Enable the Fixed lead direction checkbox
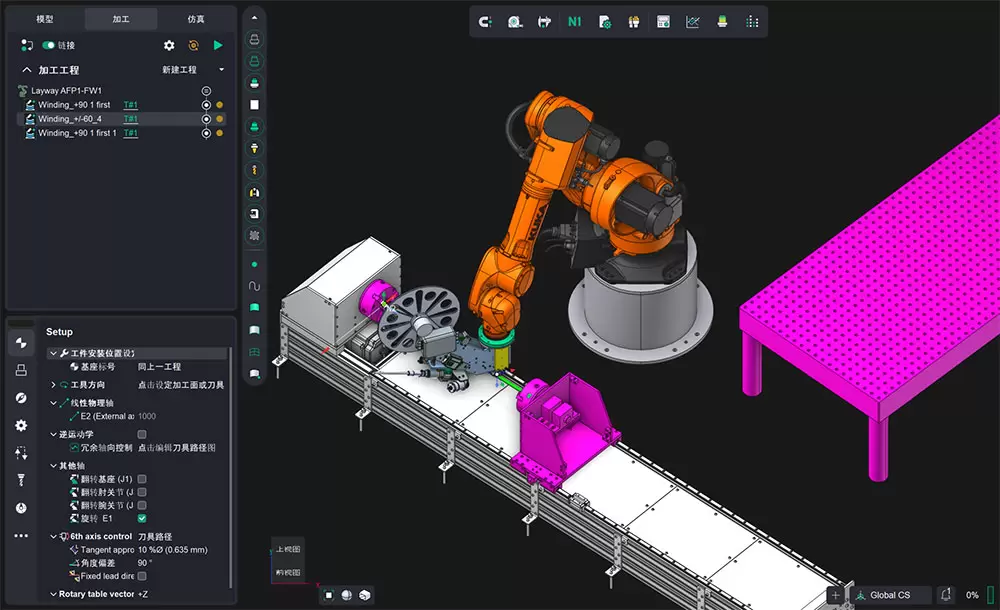 (x=142, y=576)
